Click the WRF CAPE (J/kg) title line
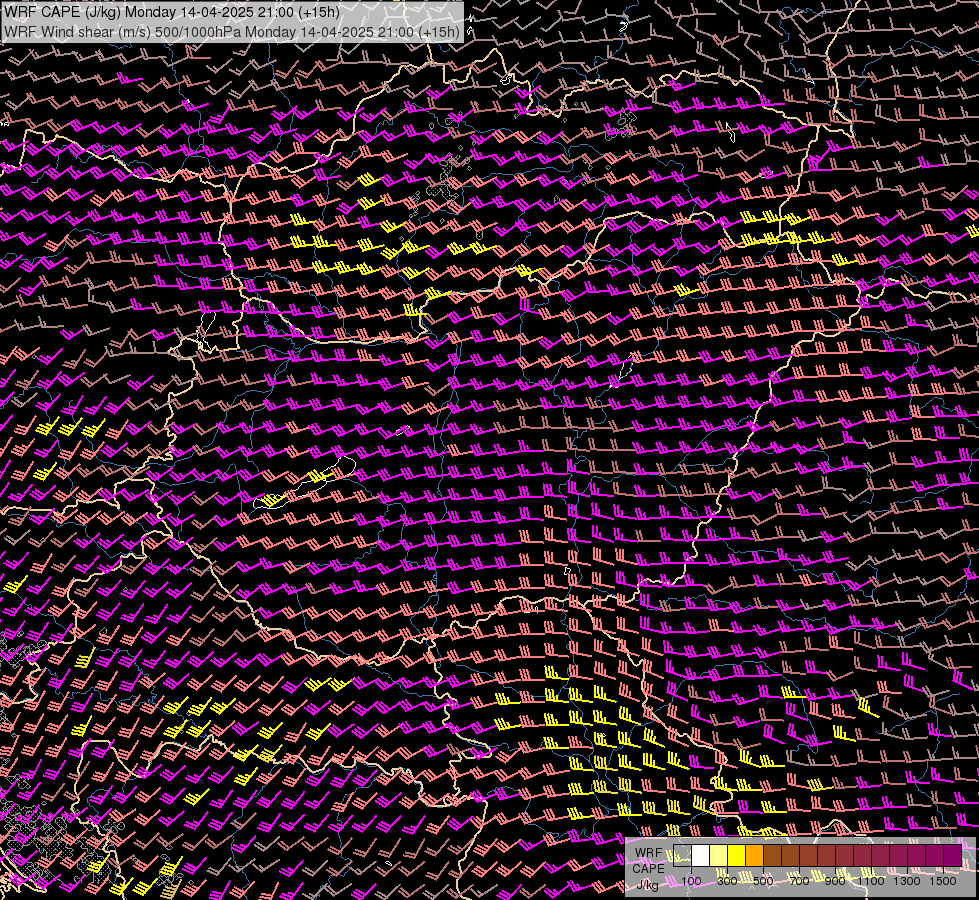The width and height of the screenshot is (979, 900). click(172, 11)
